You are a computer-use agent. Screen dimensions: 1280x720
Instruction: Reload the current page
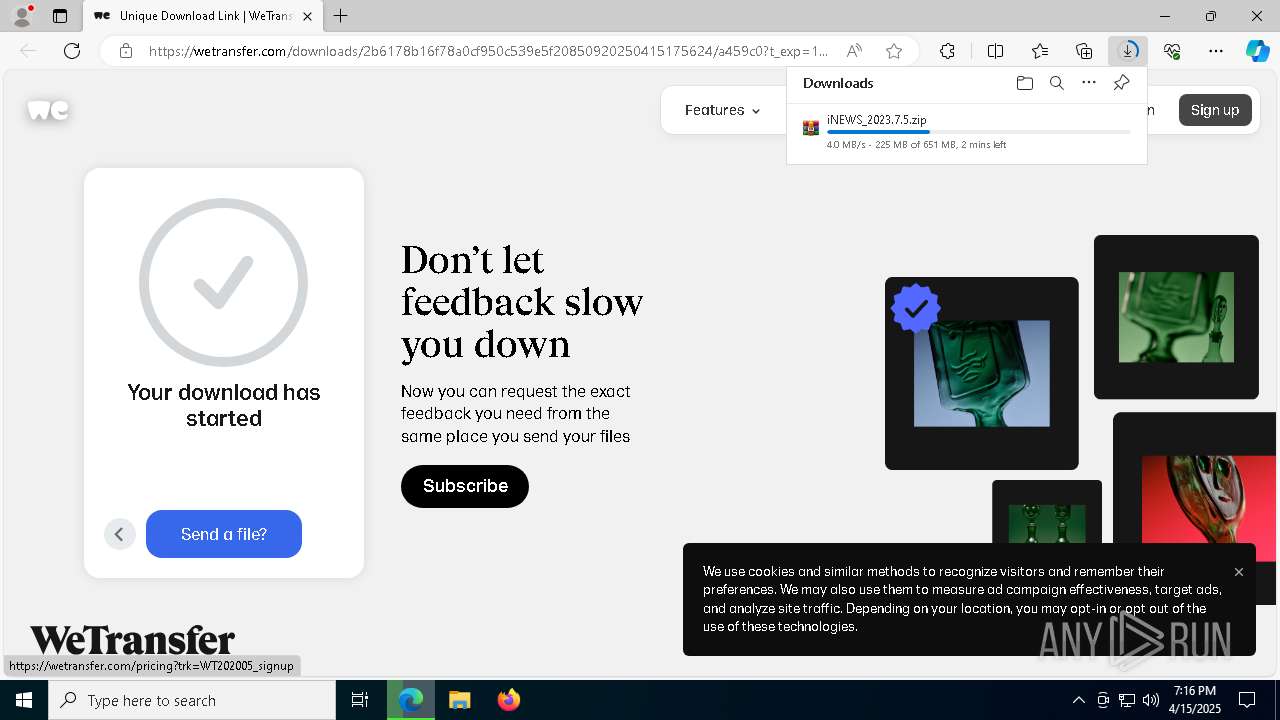[x=72, y=51]
